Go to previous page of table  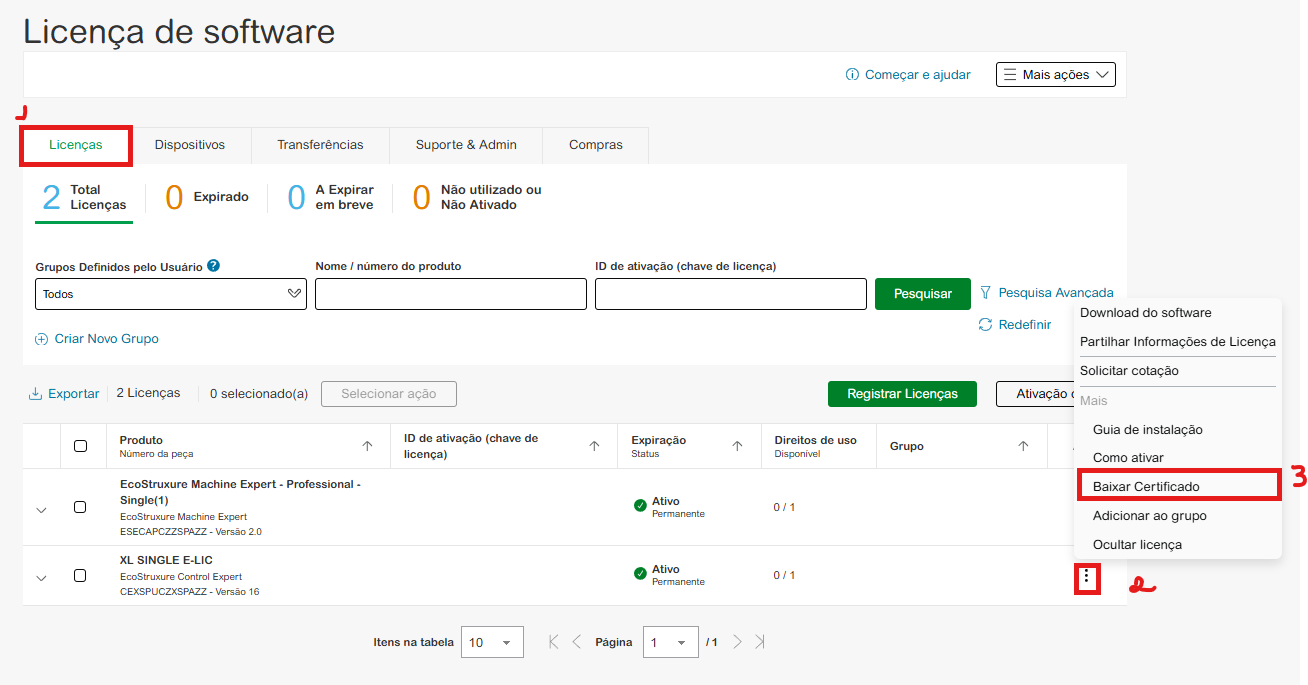(576, 642)
